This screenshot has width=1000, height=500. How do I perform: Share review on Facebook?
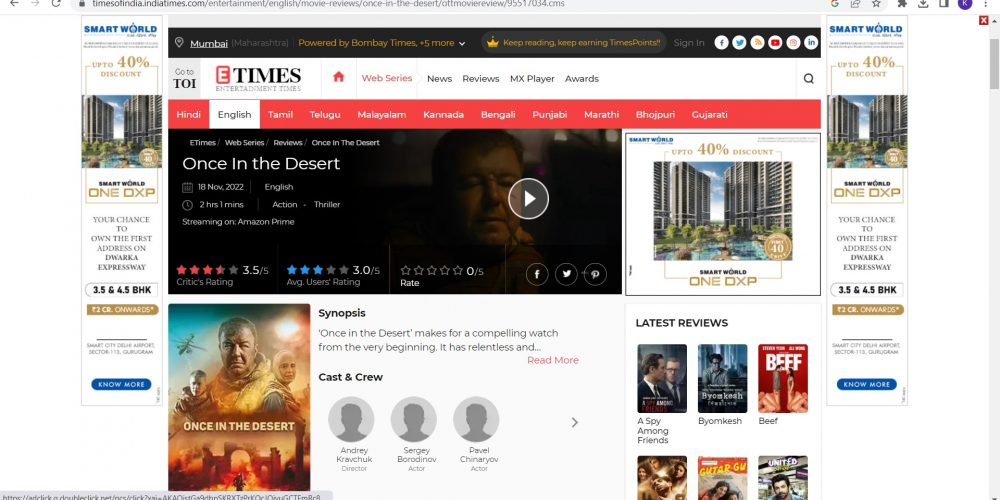(537, 274)
